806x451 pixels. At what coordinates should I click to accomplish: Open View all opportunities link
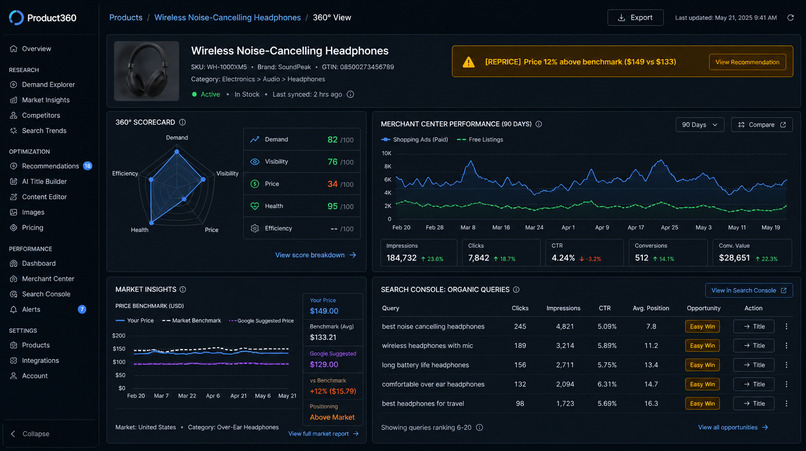pyautogui.click(x=733, y=427)
